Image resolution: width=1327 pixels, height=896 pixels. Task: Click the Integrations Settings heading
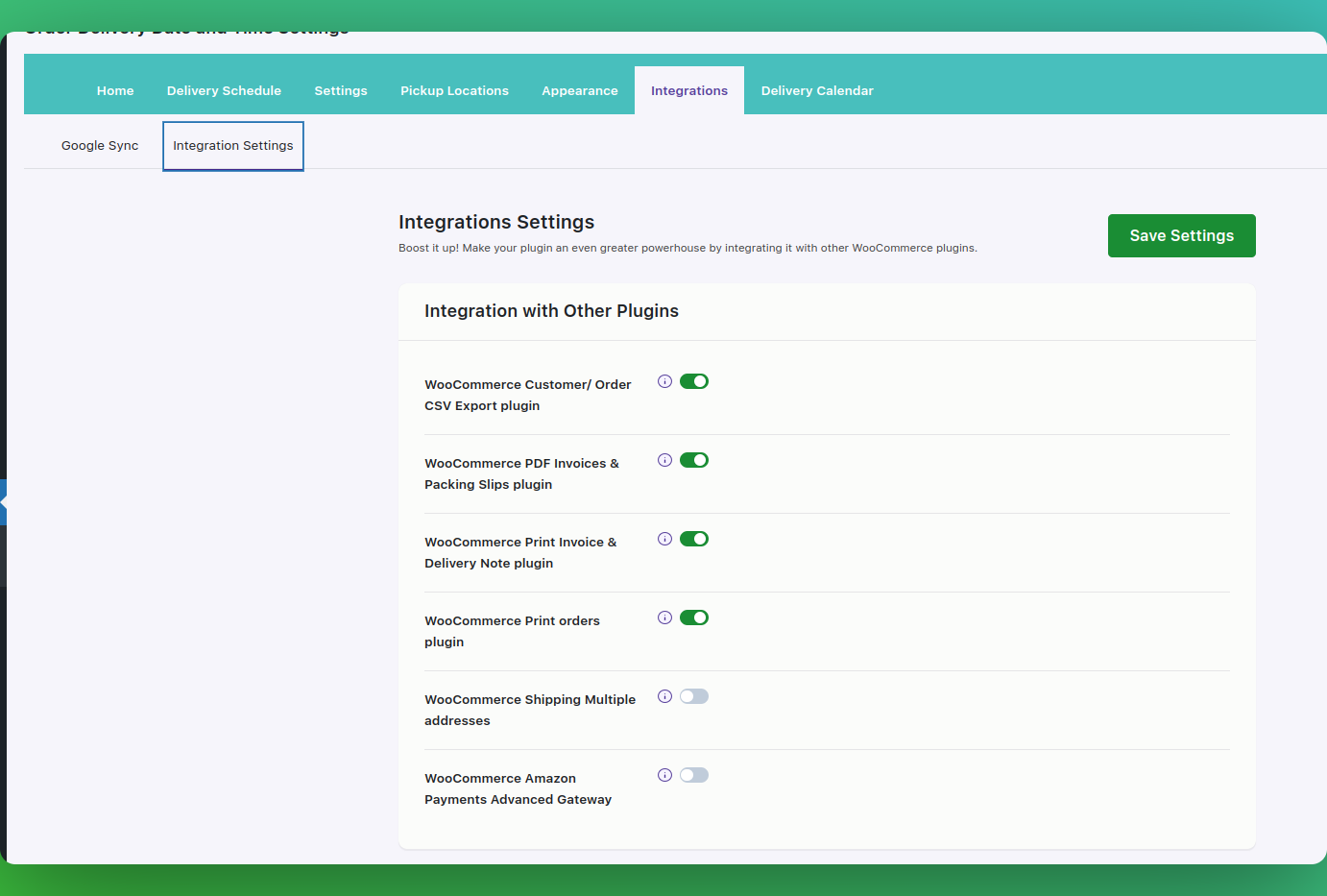tap(496, 222)
